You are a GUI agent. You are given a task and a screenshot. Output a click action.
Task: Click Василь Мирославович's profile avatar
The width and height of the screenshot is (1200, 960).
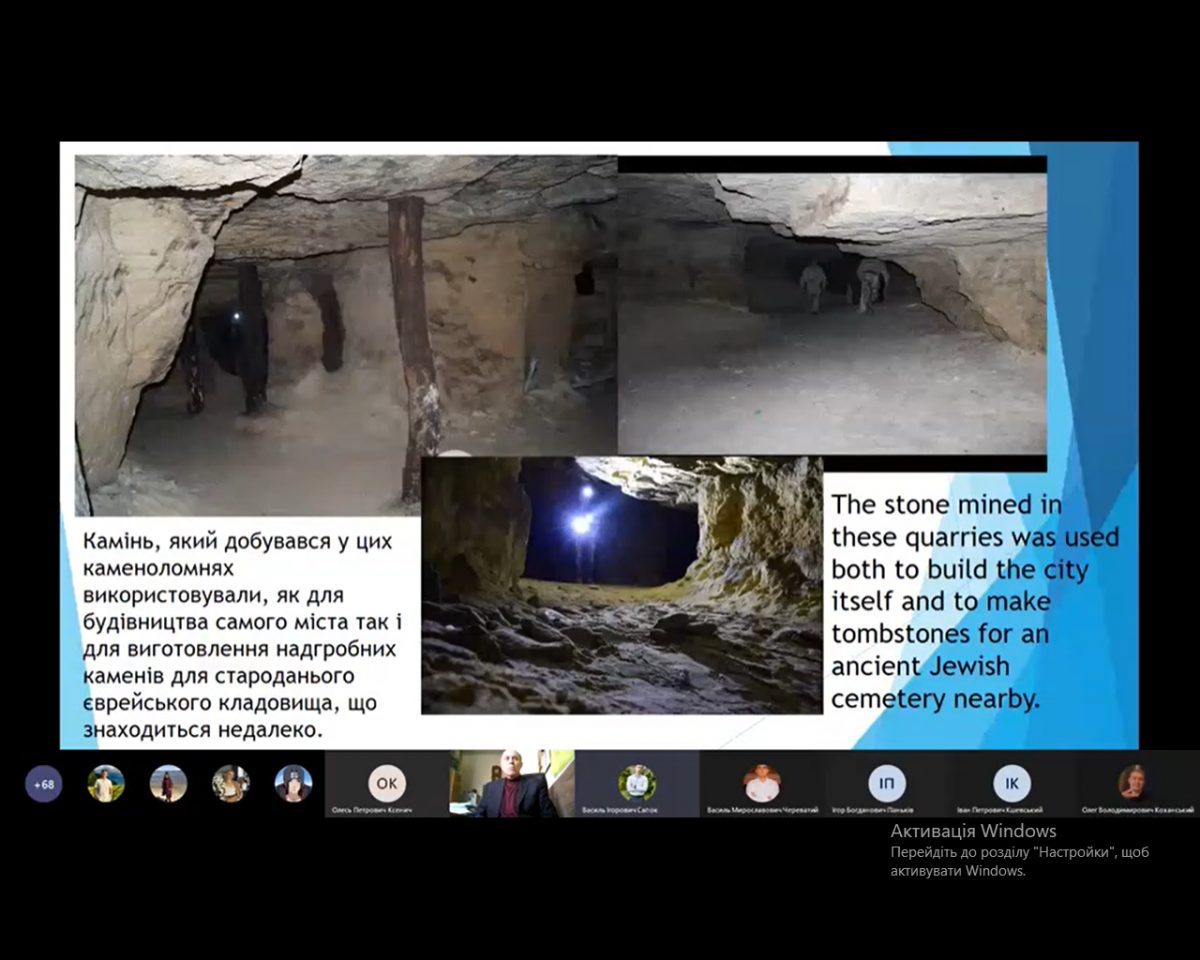pyautogui.click(x=762, y=783)
